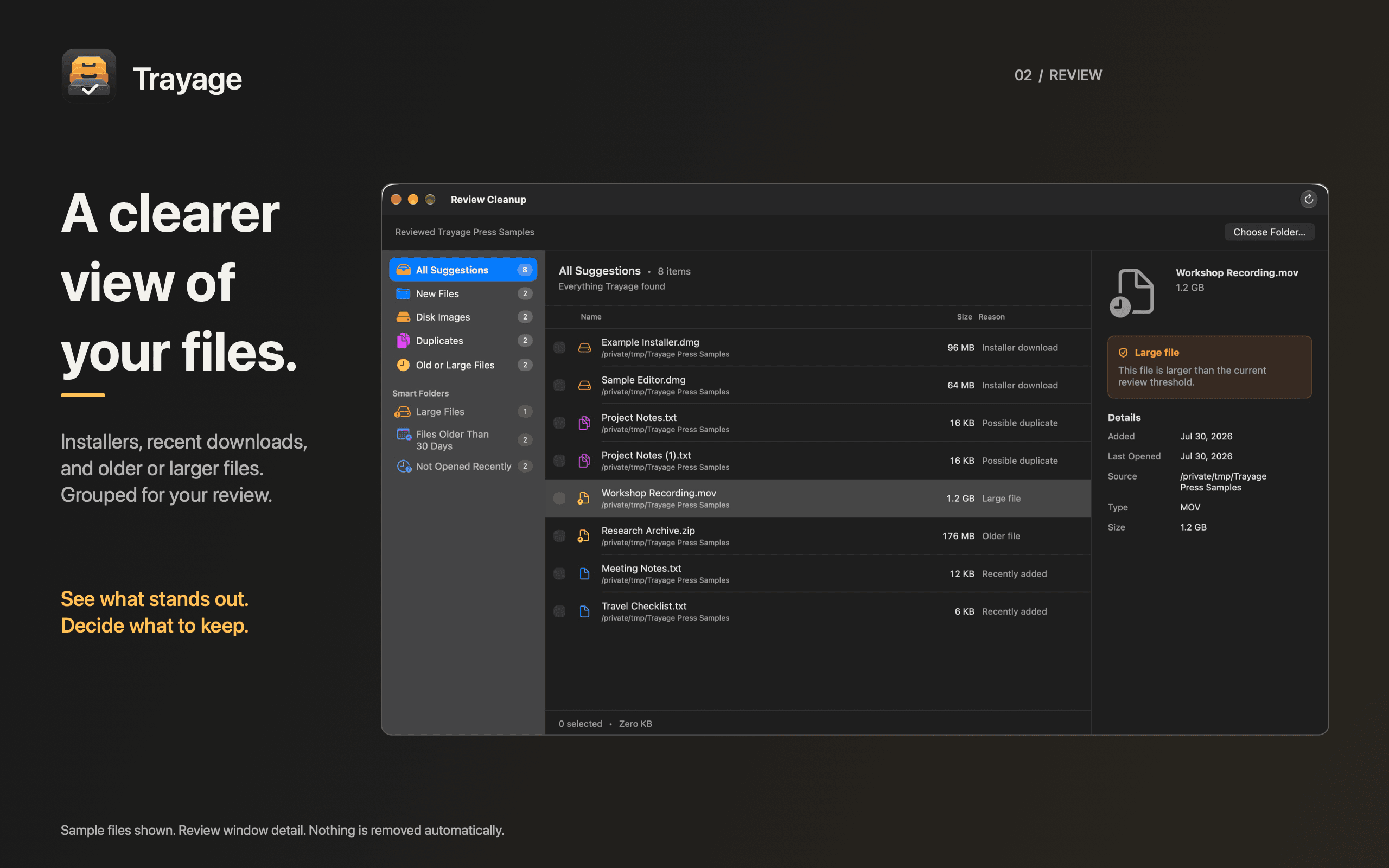Check the Travel Checklist.txt checkbox

559,611
